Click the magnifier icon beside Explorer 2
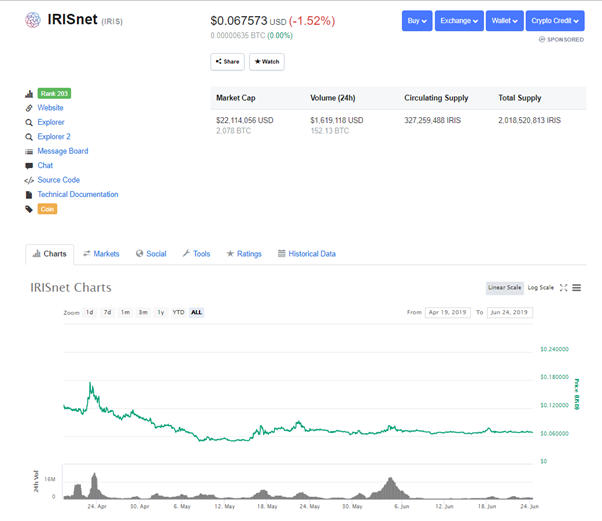Screen dimensions: 602x521 (29, 137)
